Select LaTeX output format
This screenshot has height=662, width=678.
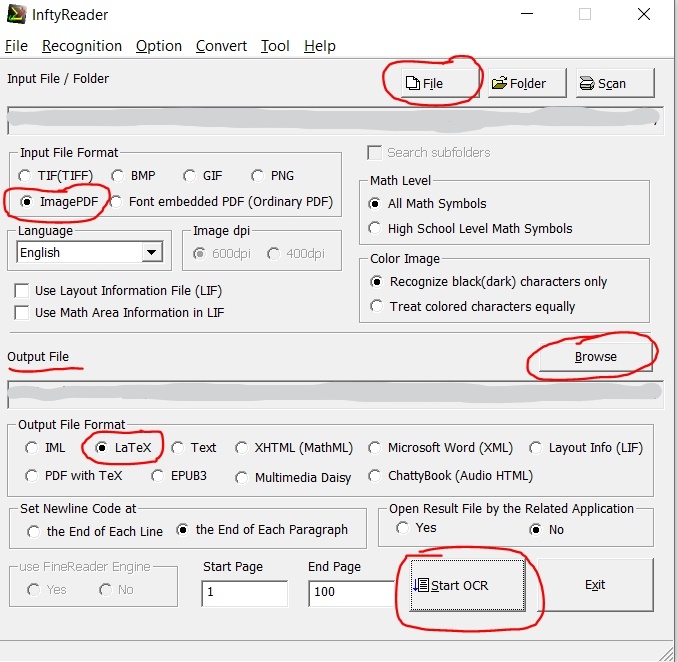(x=123, y=448)
